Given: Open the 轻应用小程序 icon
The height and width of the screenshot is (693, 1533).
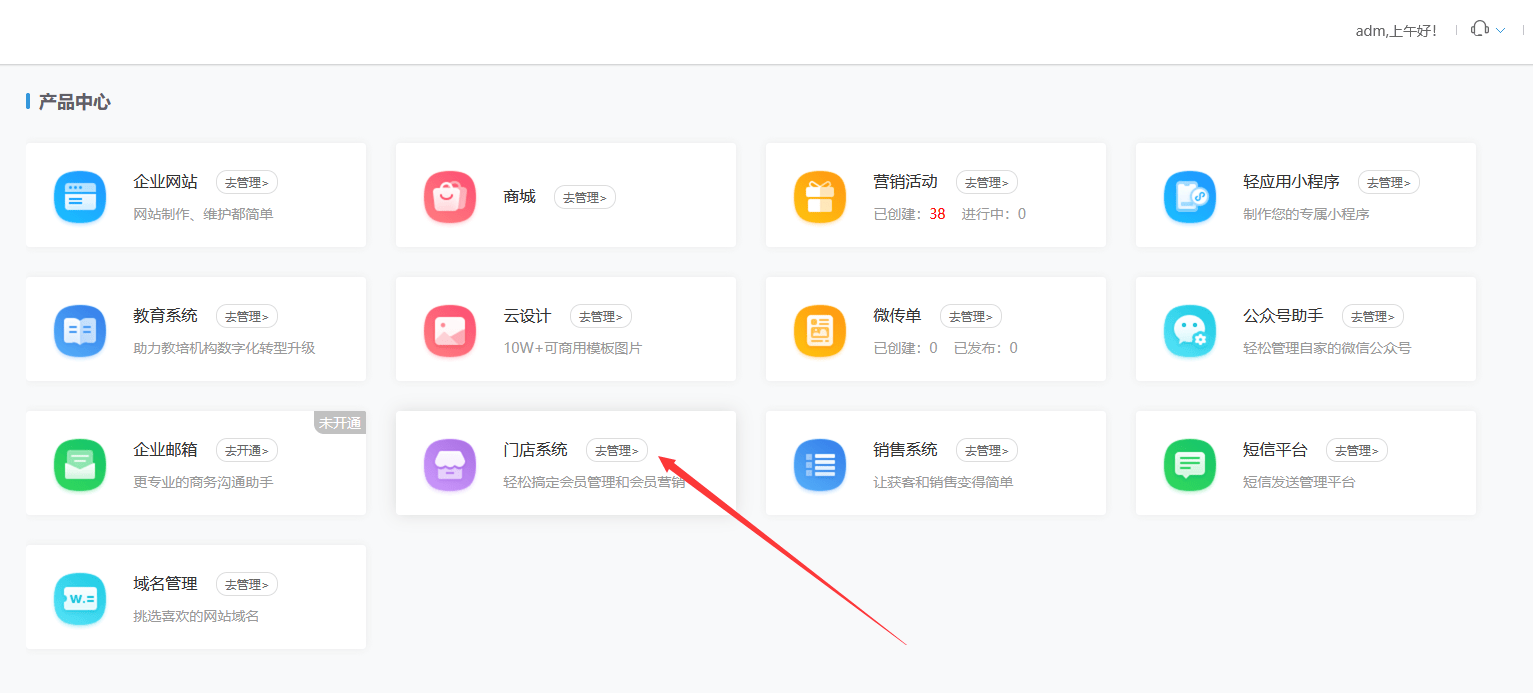Looking at the screenshot, I should [x=1189, y=197].
